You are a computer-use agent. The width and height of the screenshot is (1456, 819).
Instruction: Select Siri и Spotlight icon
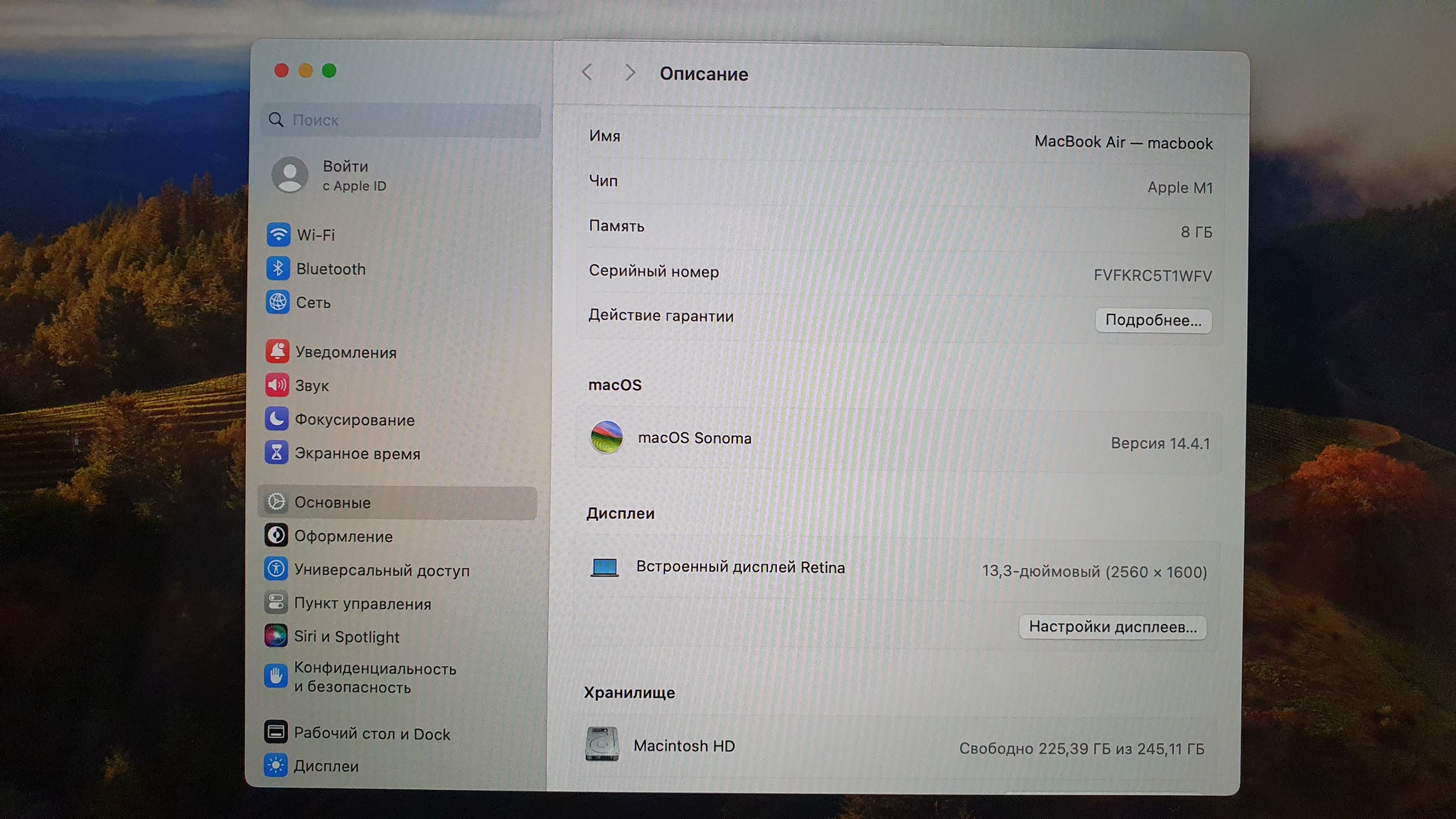pos(276,636)
